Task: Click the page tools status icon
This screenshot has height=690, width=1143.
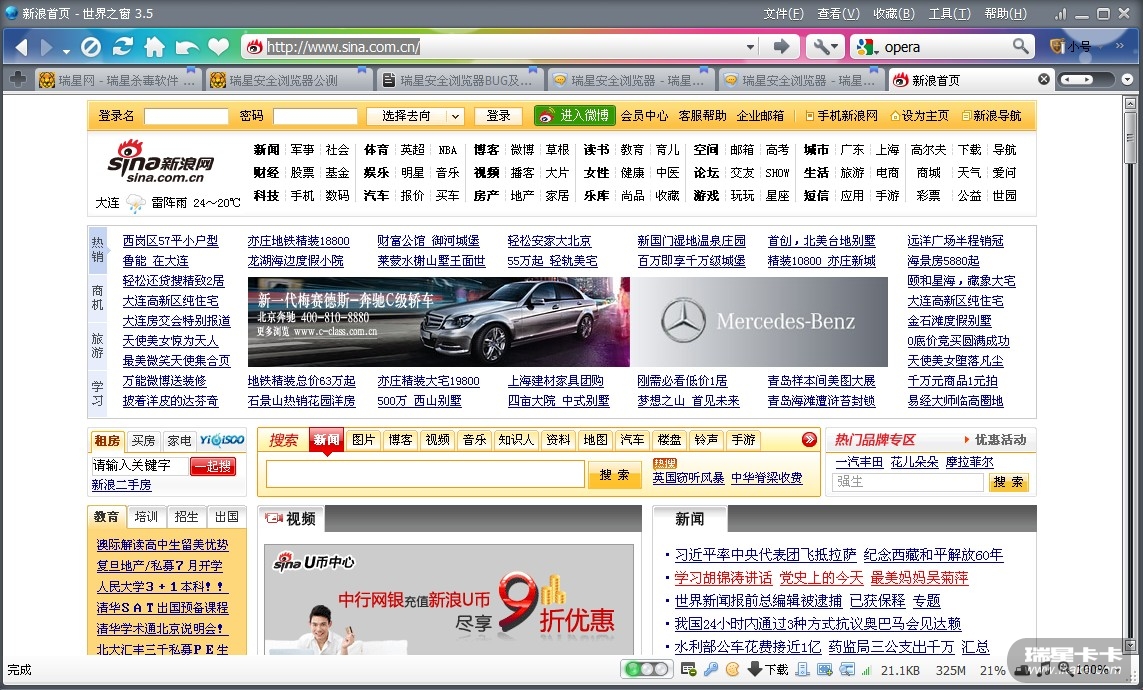Action: click(846, 670)
